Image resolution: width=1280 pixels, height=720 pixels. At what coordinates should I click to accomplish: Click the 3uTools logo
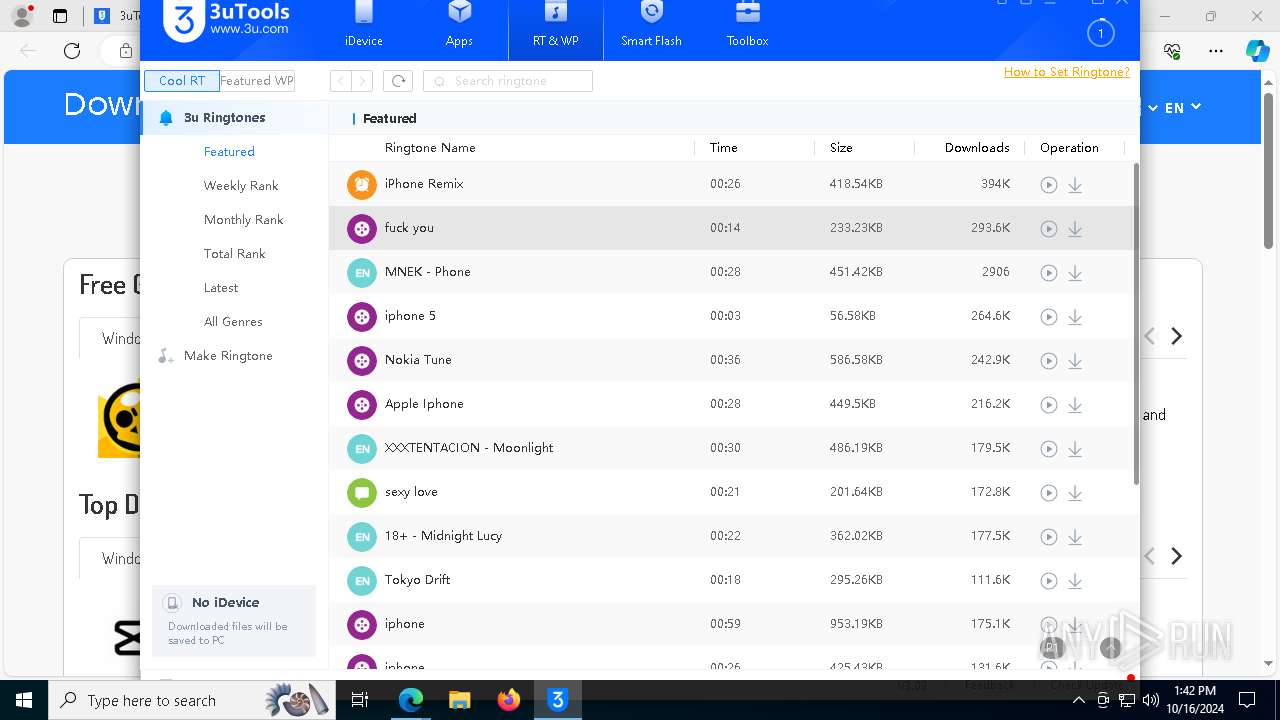point(227,21)
